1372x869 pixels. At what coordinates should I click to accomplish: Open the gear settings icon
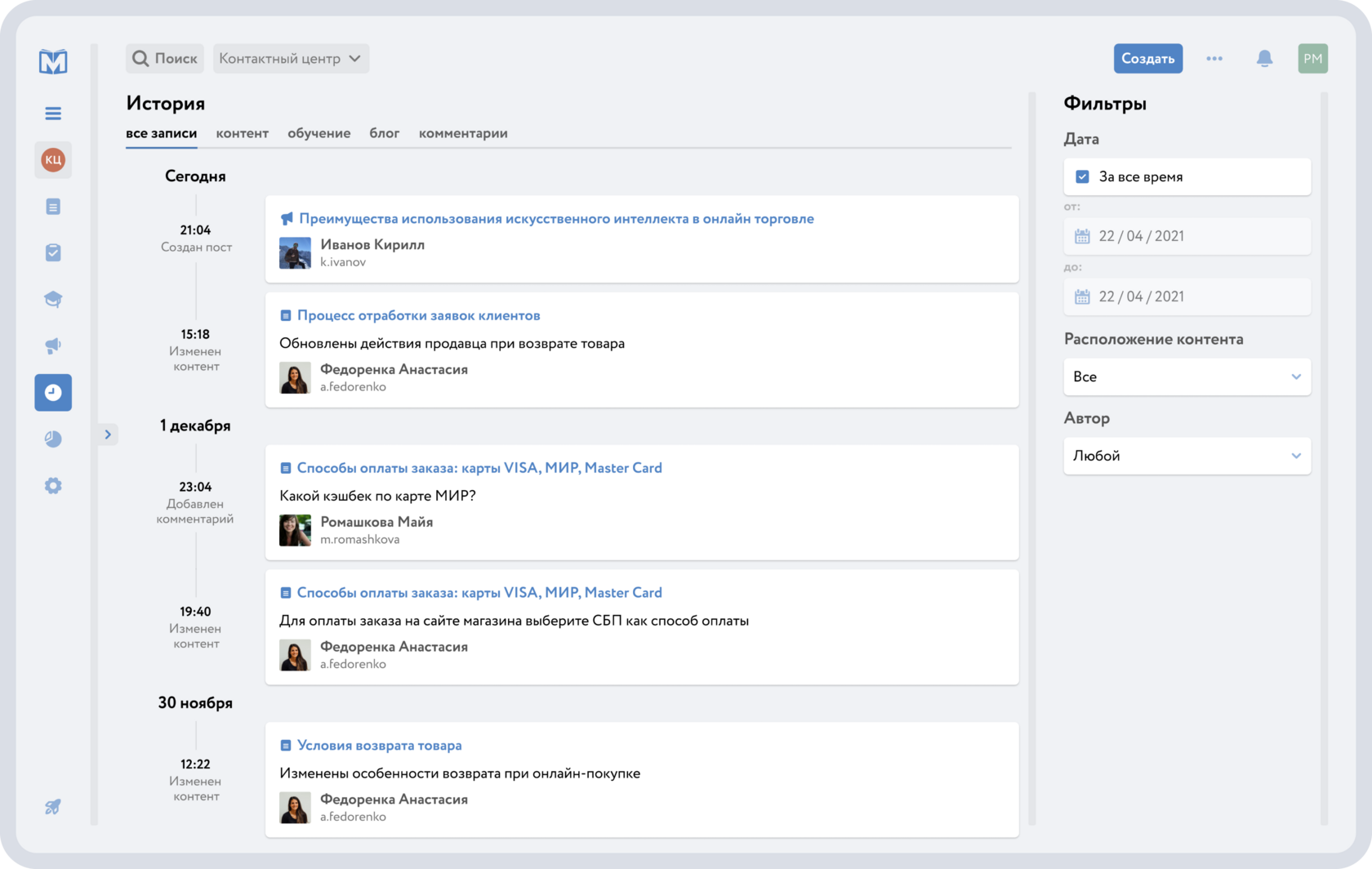click(53, 486)
